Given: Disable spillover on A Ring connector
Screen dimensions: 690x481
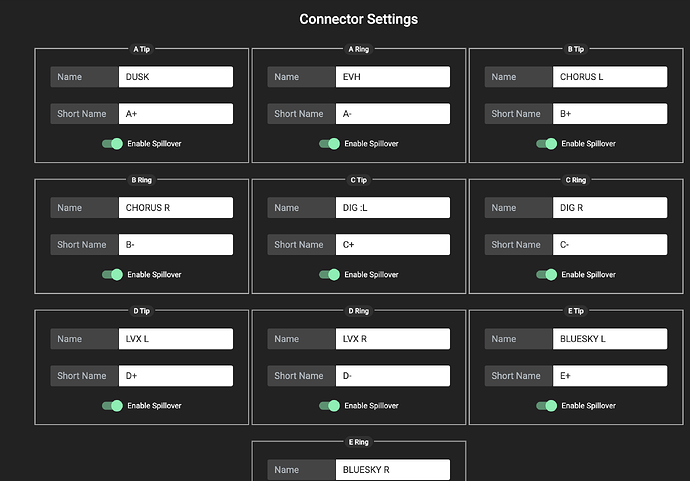Looking at the screenshot, I should point(329,144).
